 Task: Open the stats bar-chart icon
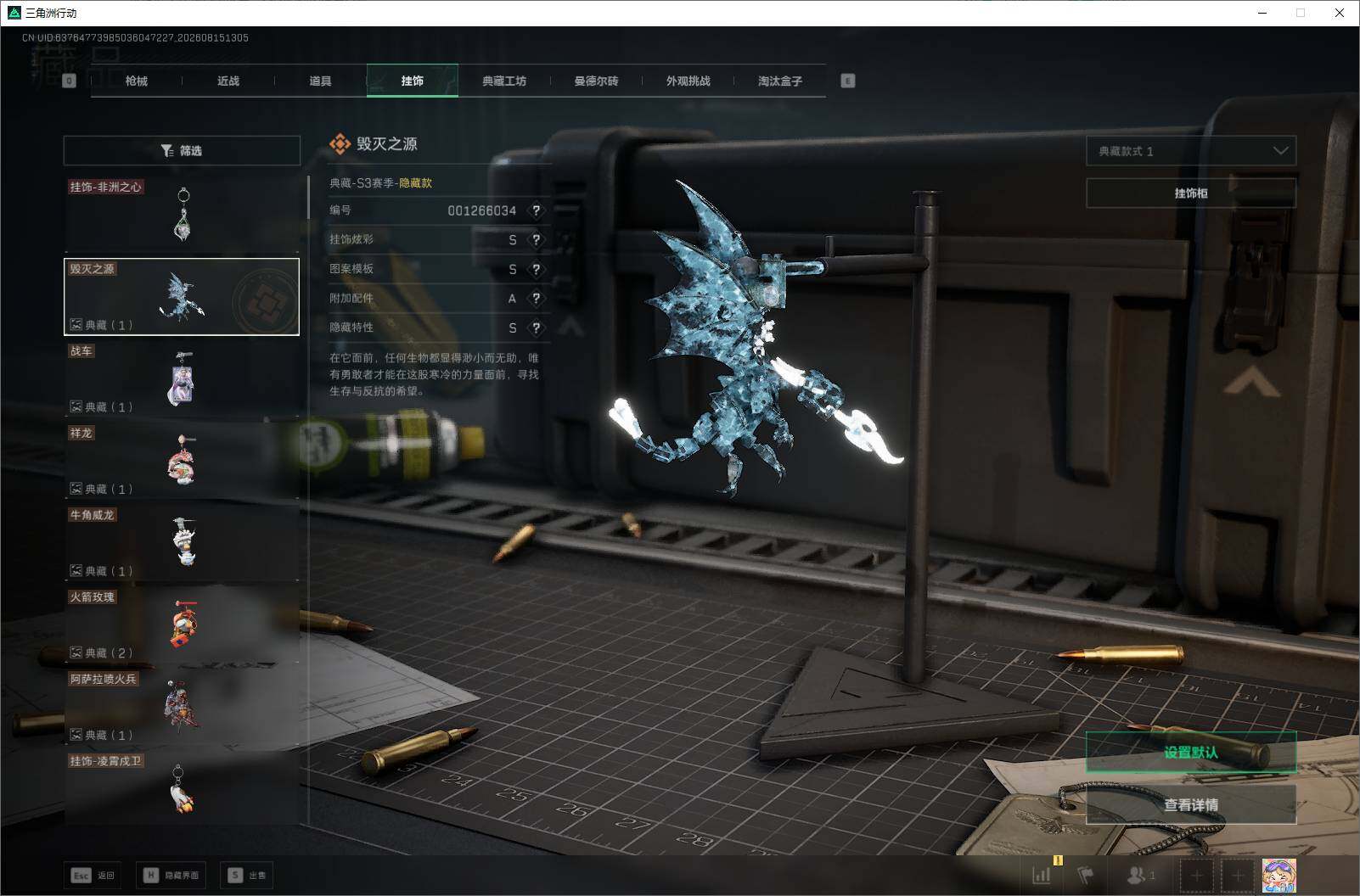click(1042, 875)
